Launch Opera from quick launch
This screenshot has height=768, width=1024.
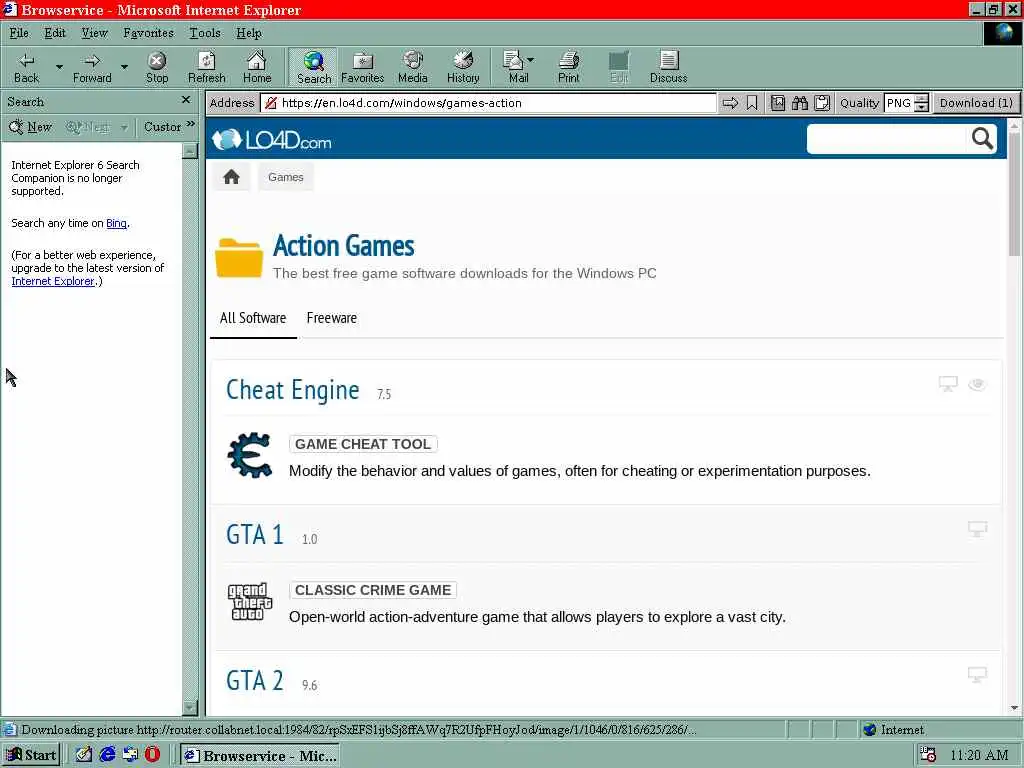coord(152,755)
